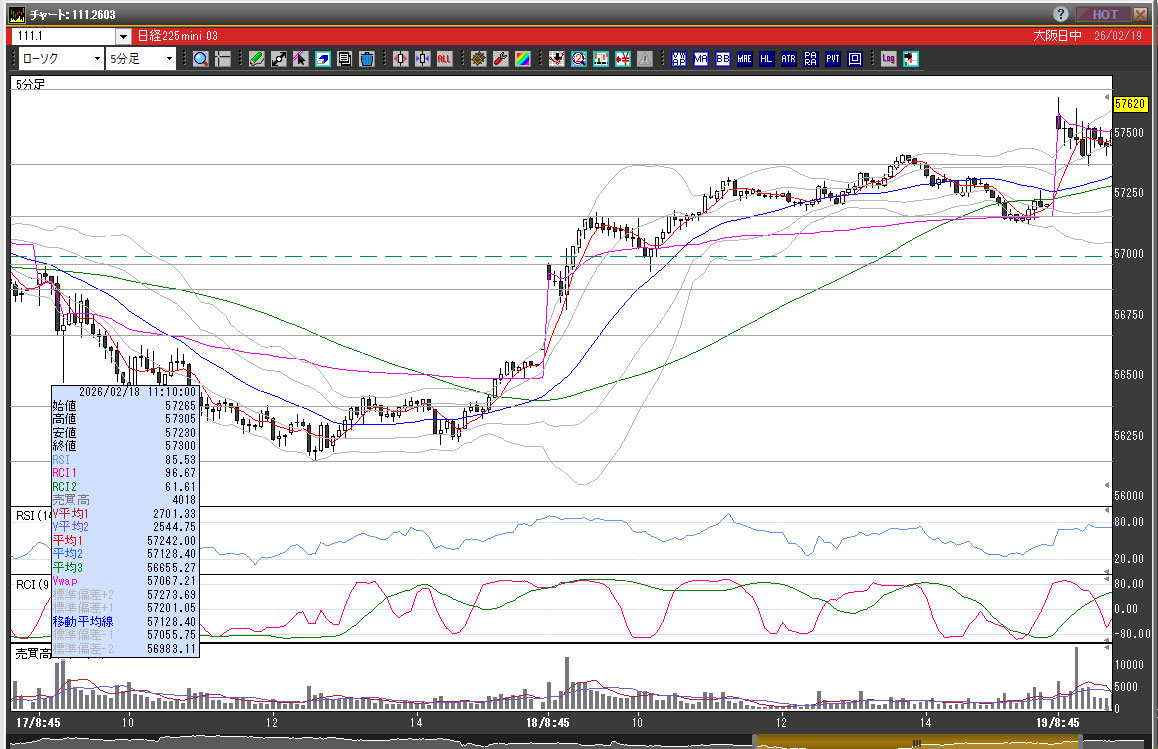This screenshot has height=749, width=1158.
Task: Click the bottom chart range scrollbar thumb
Action: click(915, 742)
